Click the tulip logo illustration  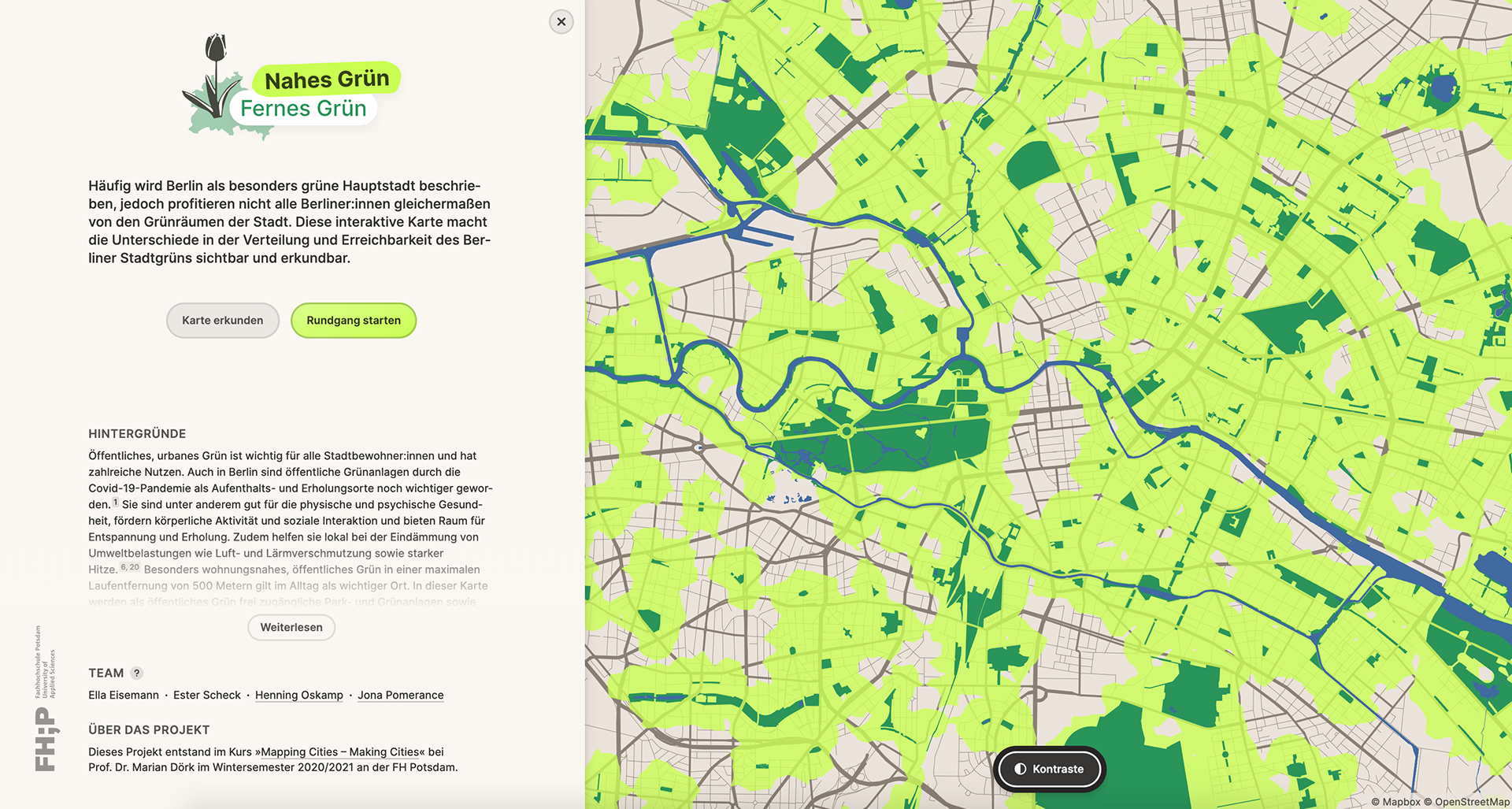(x=211, y=86)
